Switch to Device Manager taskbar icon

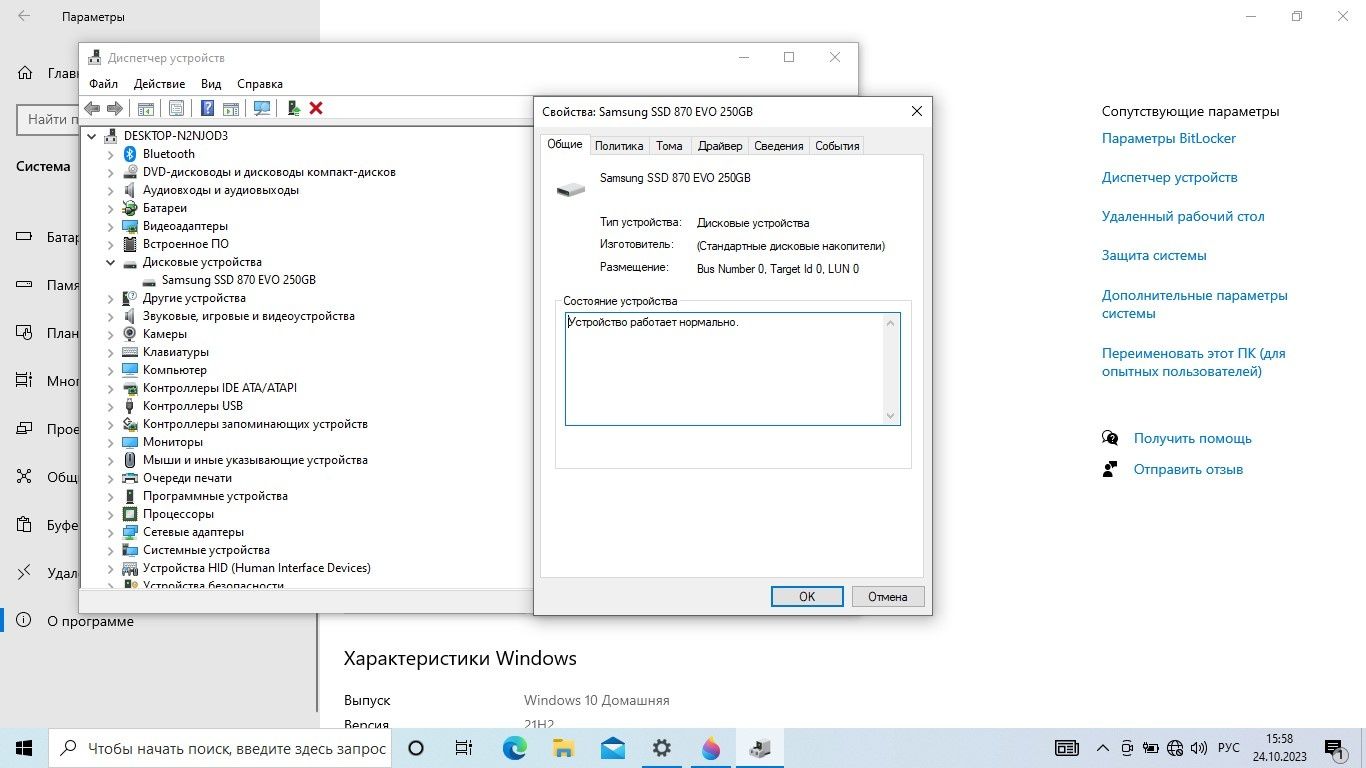(760, 748)
